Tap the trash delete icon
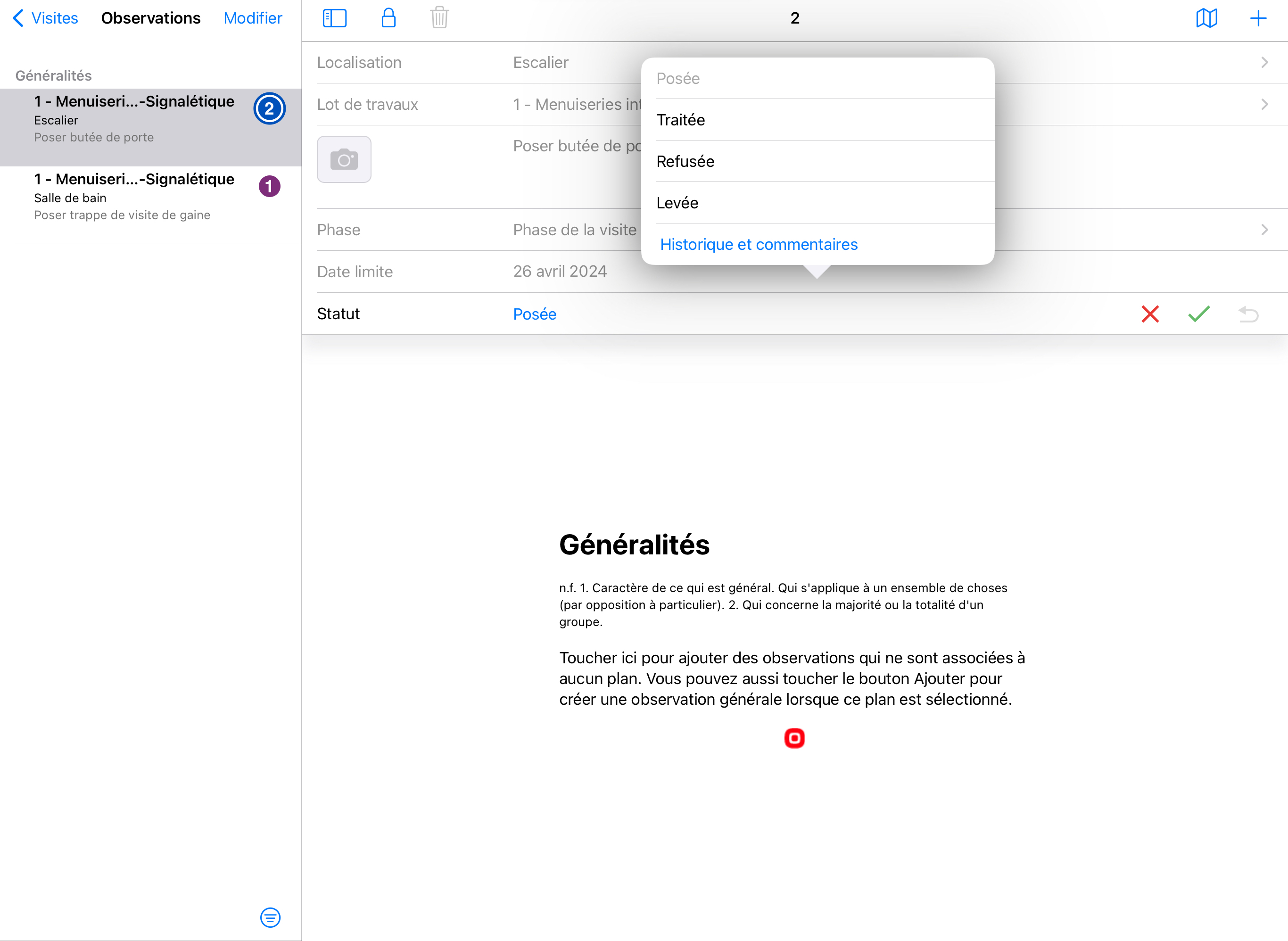 [x=439, y=18]
